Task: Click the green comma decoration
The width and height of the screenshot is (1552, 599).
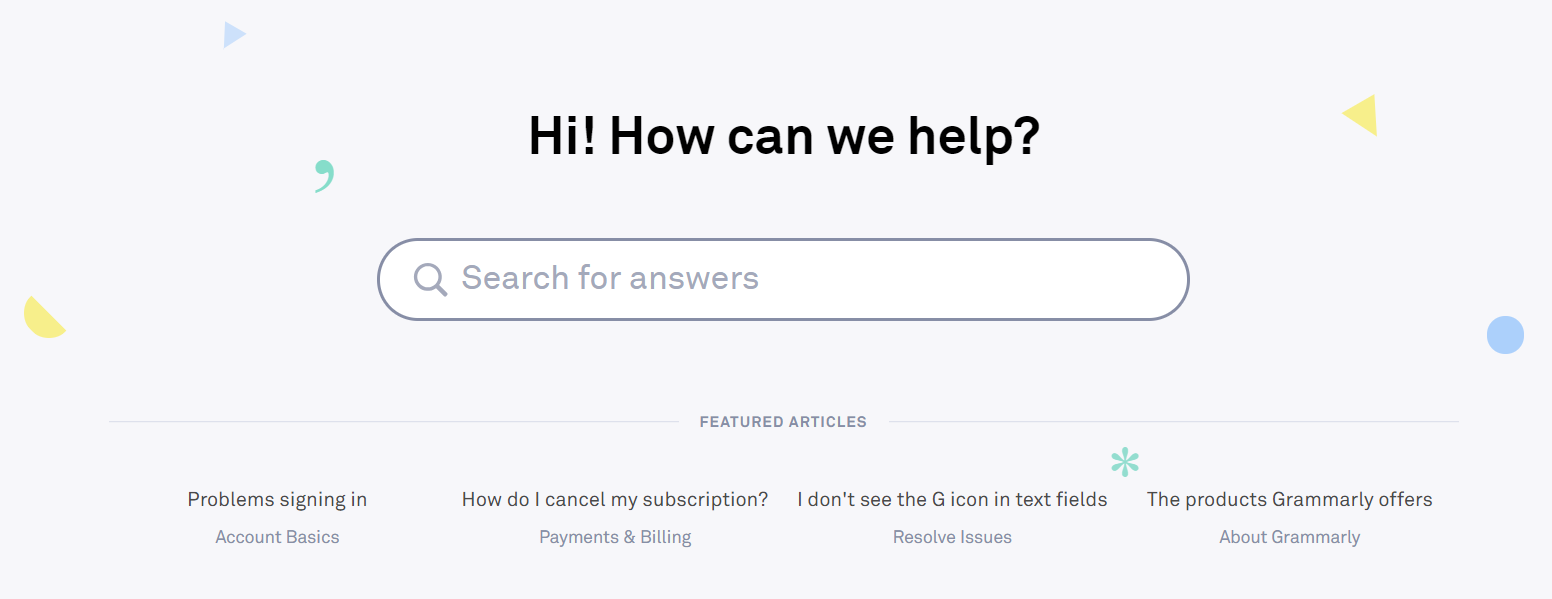Action: click(x=324, y=176)
